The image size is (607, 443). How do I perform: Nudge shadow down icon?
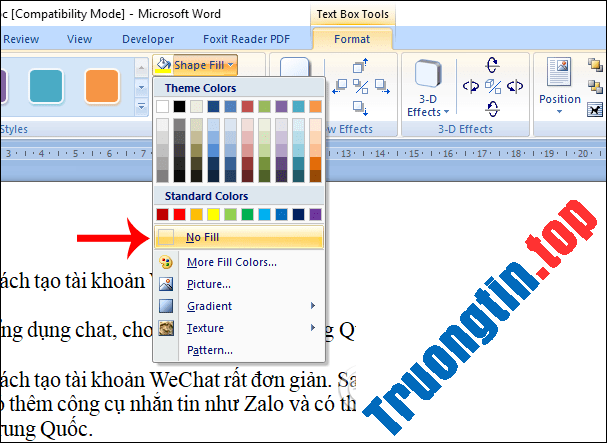tap(360, 108)
